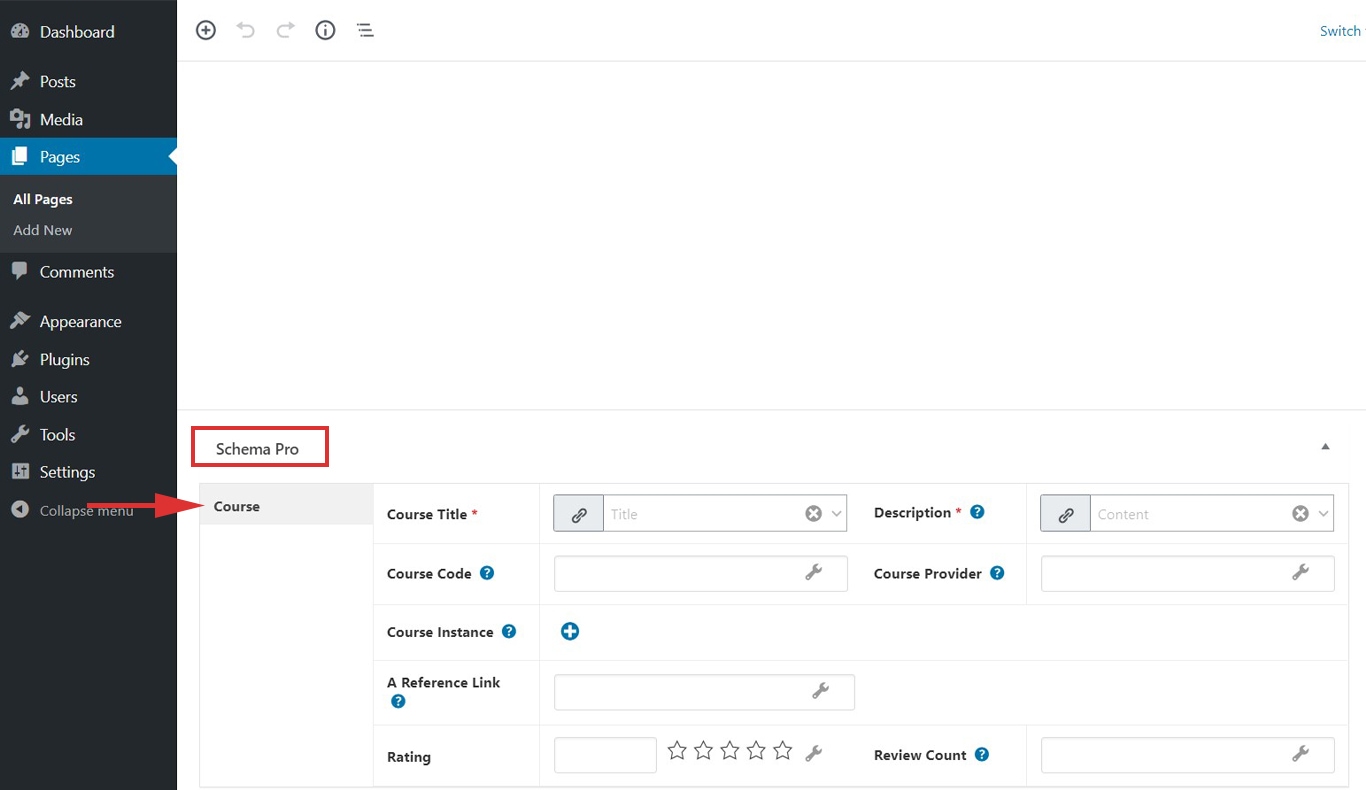The height and width of the screenshot is (790, 1366).
Task: Click Add New under the Pages menu
Action: [42, 230]
